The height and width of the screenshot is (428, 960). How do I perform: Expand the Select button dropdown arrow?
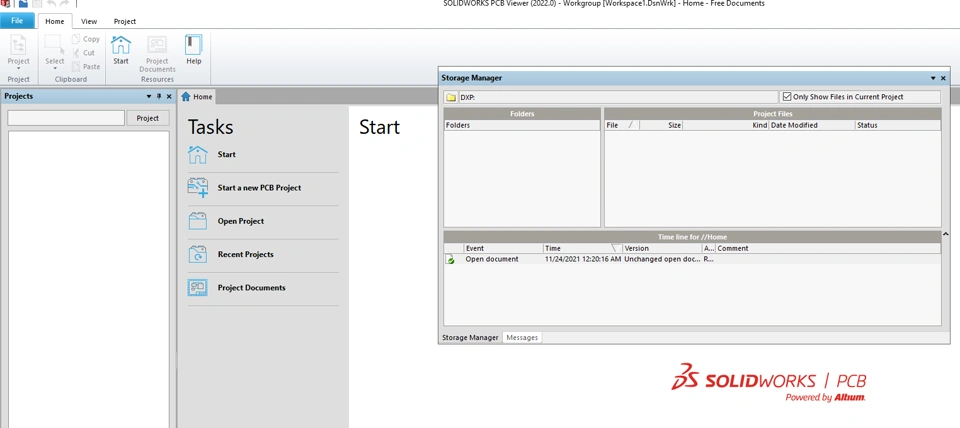[54, 68]
